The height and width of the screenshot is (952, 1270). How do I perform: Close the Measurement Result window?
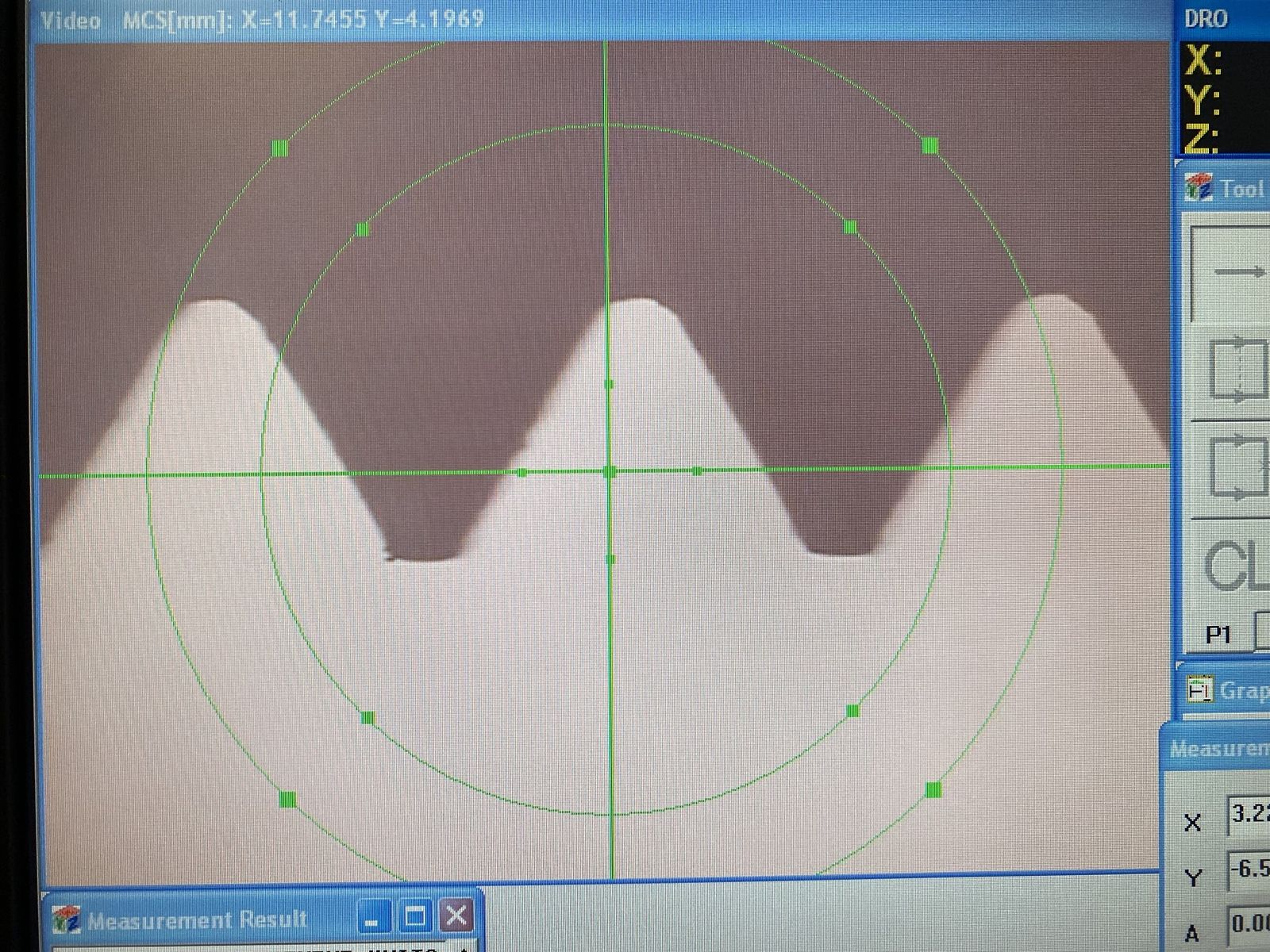point(456,916)
